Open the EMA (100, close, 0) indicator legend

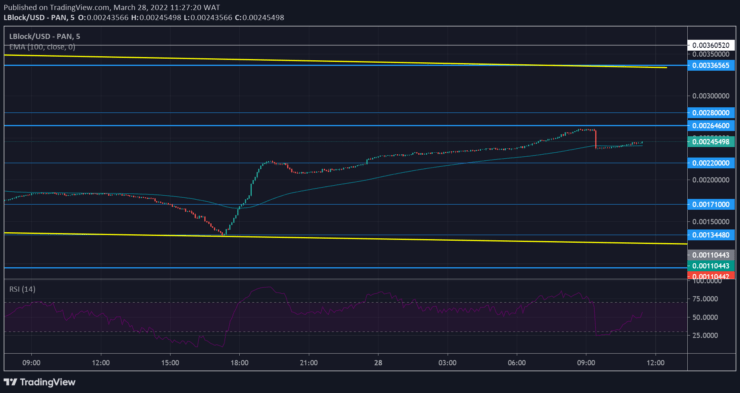(x=42, y=47)
